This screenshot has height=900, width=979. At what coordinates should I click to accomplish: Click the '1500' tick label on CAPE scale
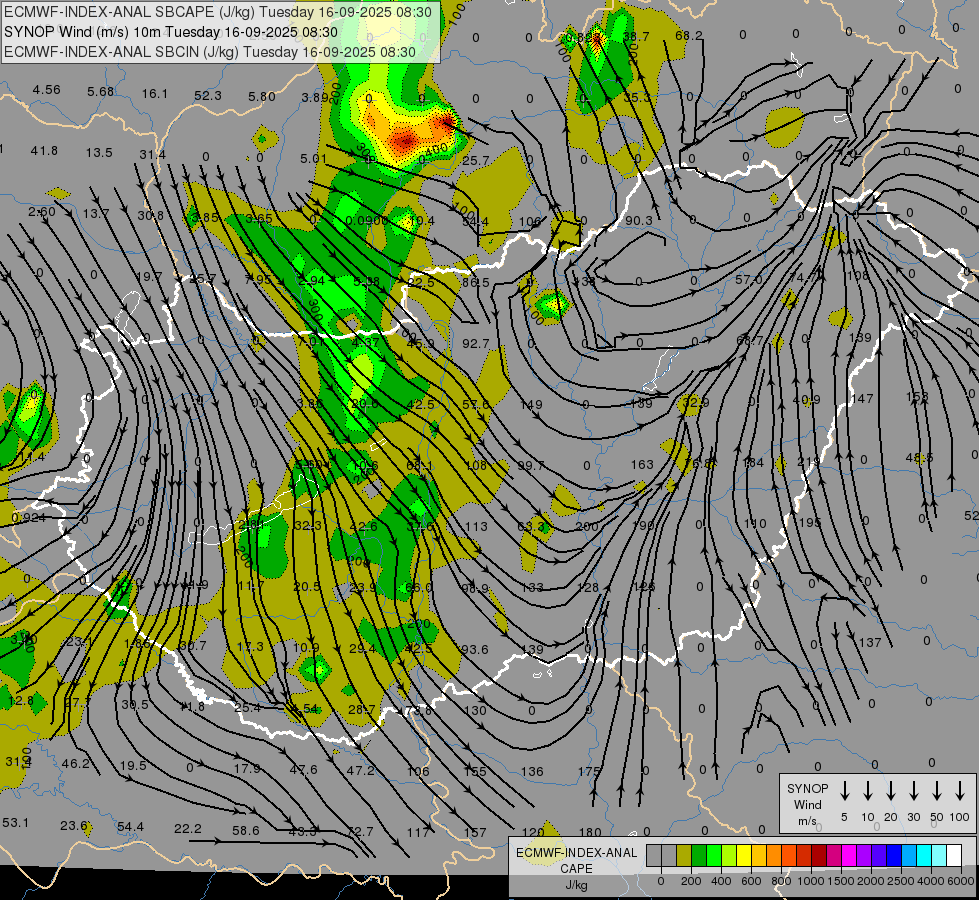pos(840,881)
